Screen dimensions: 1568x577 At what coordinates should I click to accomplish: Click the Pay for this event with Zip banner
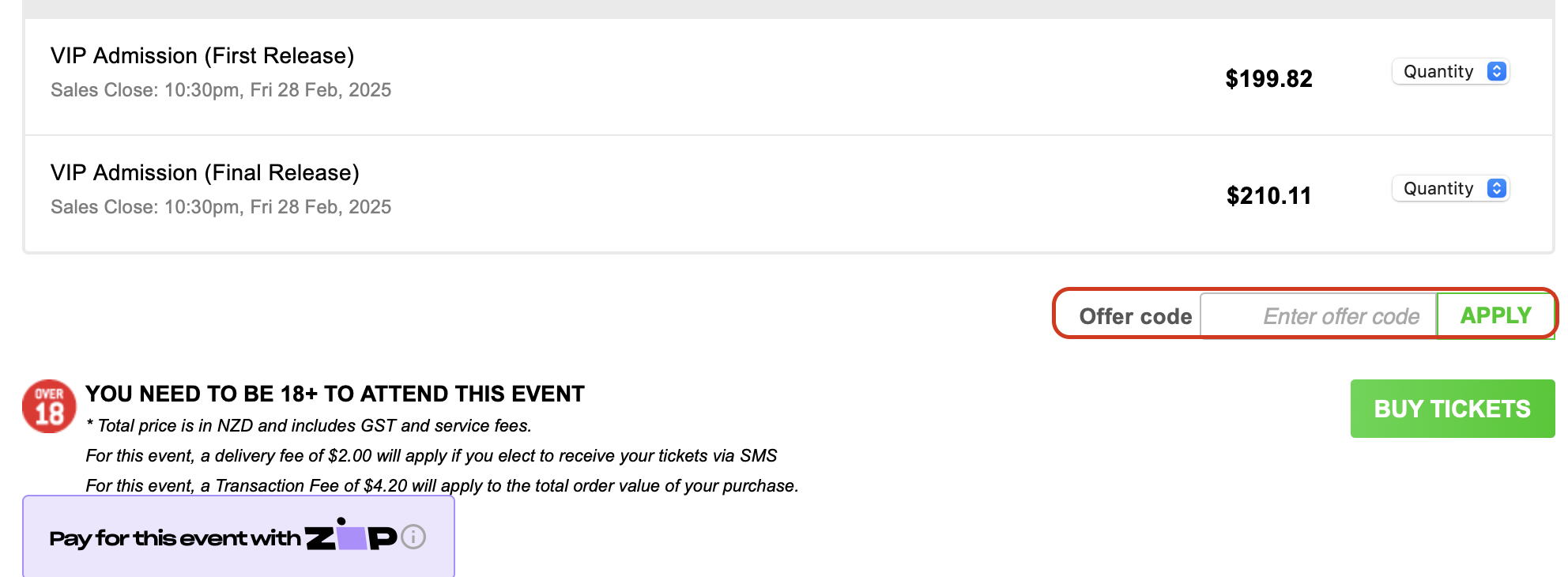[239, 536]
